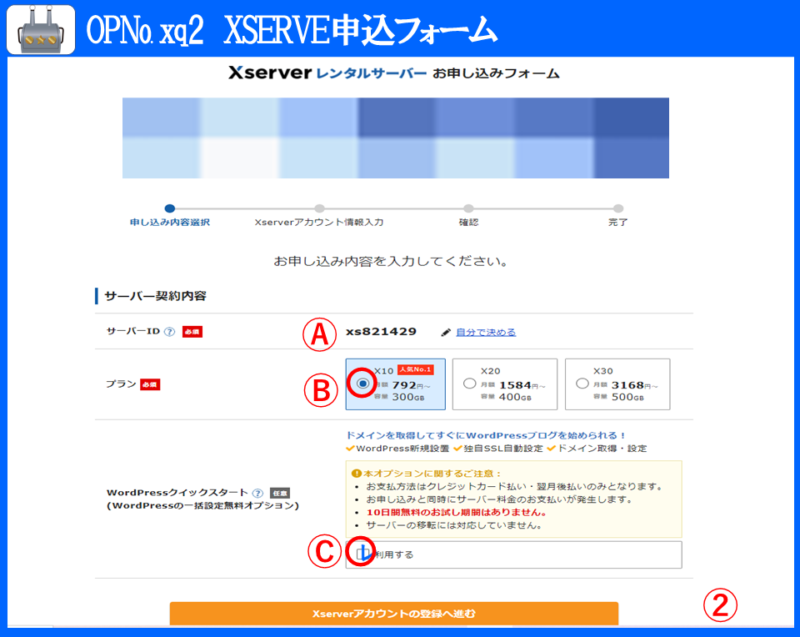The image size is (800, 637).
Task: Click the 3168 price on the X30 plan
Action: (628, 385)
